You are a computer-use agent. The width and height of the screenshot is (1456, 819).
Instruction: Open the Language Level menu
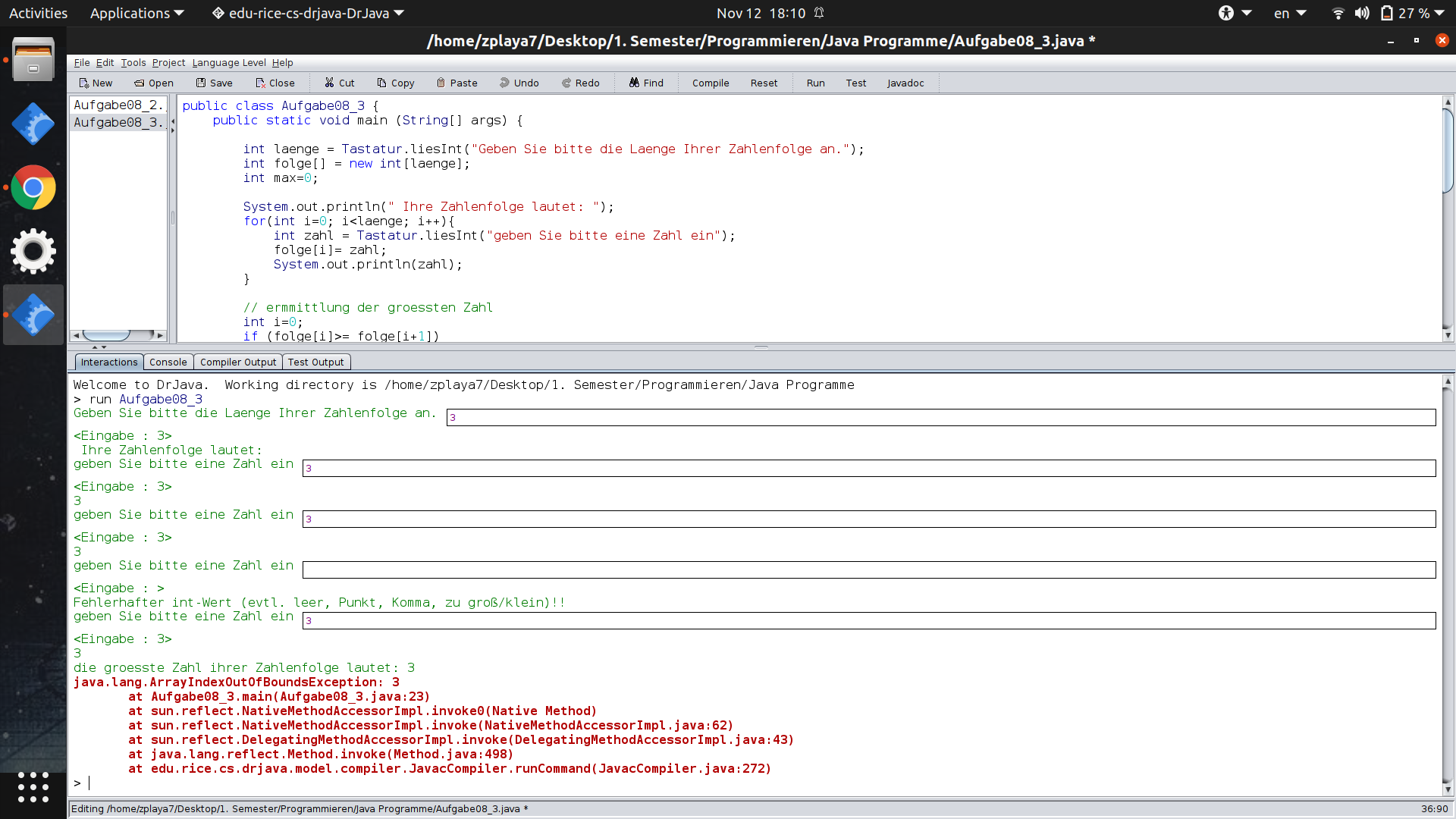228,63
